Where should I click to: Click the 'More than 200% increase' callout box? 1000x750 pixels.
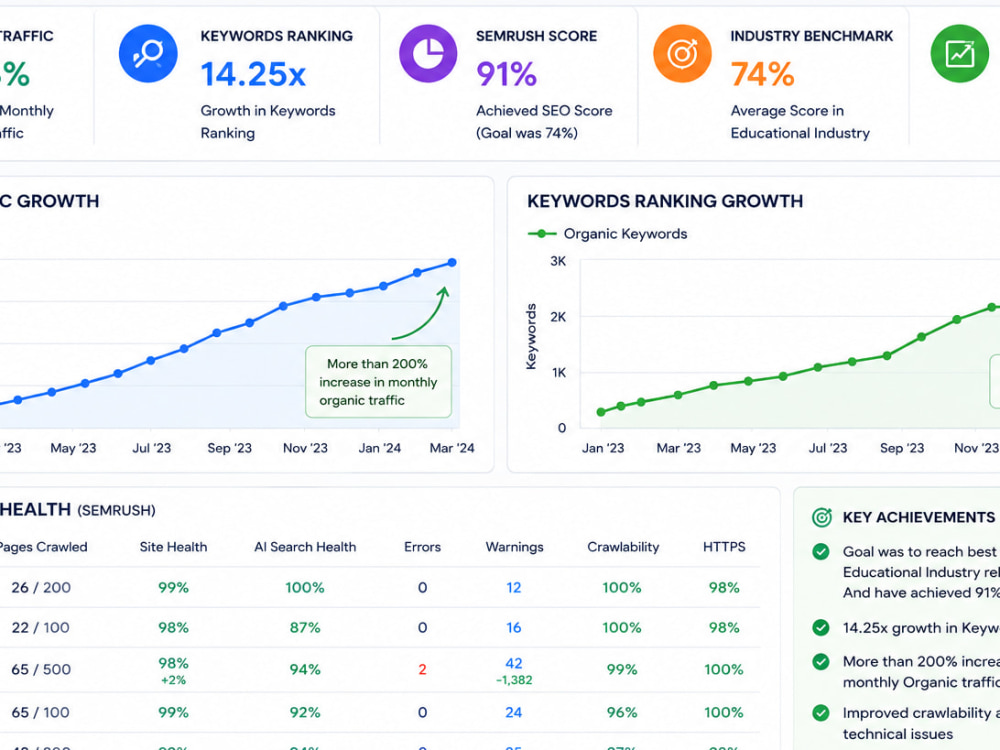[378, 382]
